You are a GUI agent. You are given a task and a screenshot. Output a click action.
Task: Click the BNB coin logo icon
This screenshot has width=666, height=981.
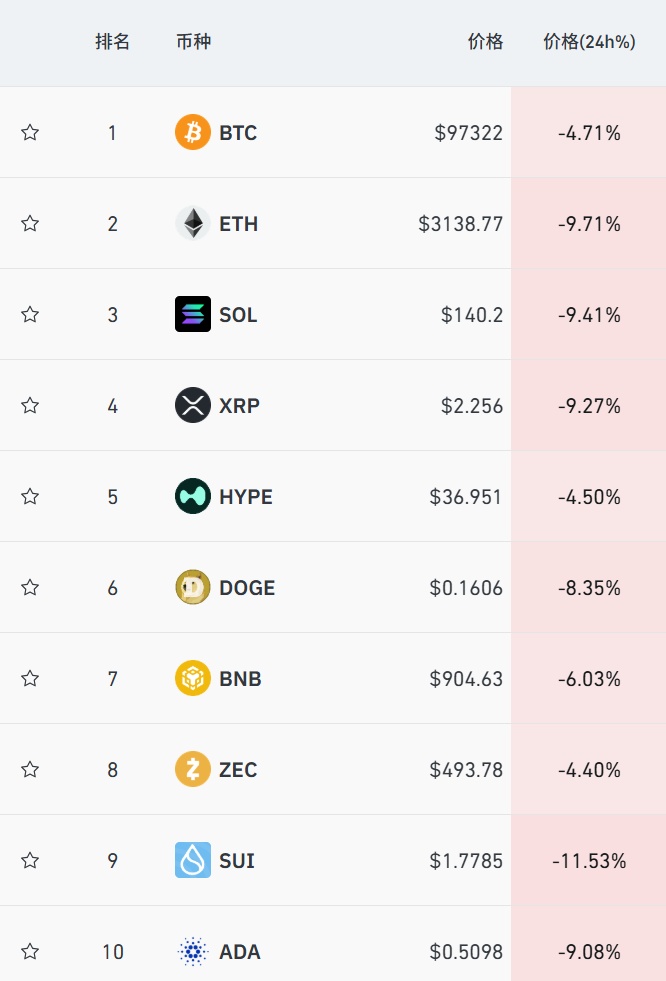192,678
